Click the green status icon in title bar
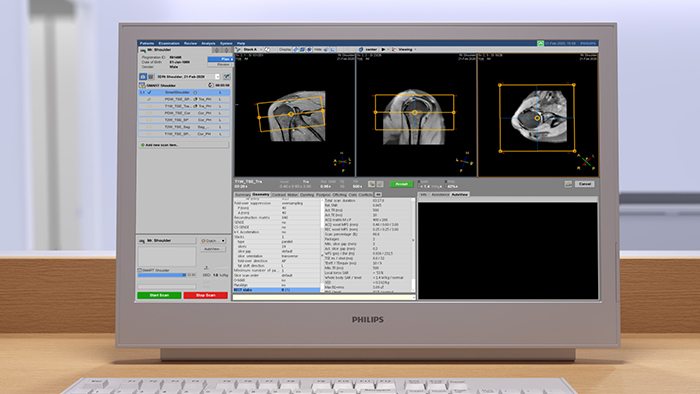This screenshot has width=700, height=394. (540, 43)
